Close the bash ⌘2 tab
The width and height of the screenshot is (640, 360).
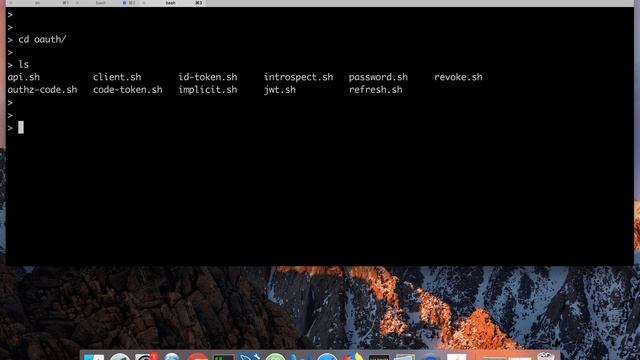(x=77, y=3)
